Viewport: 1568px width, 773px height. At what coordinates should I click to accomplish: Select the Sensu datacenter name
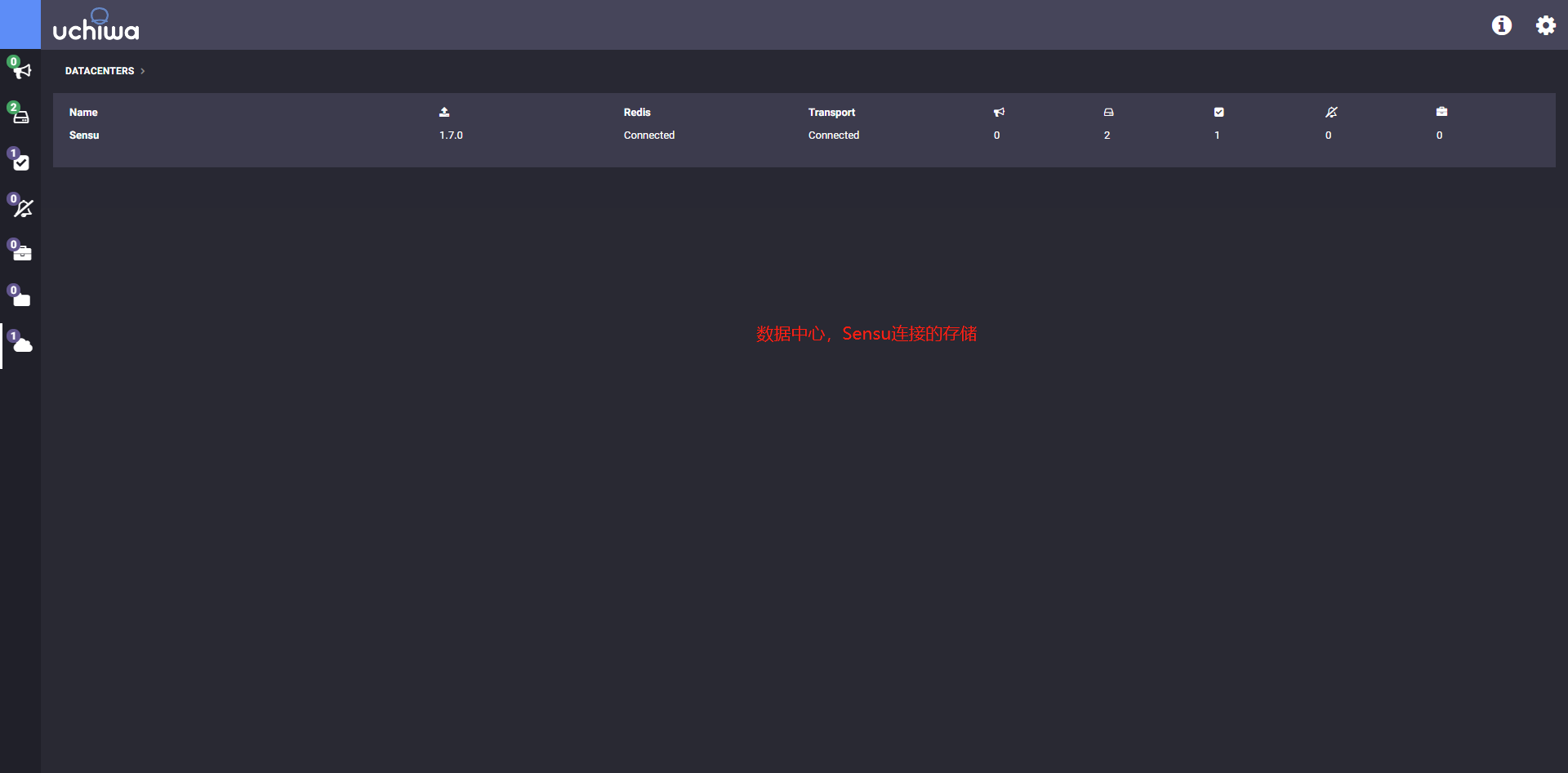pyautogui.click(x=84, y=135)
